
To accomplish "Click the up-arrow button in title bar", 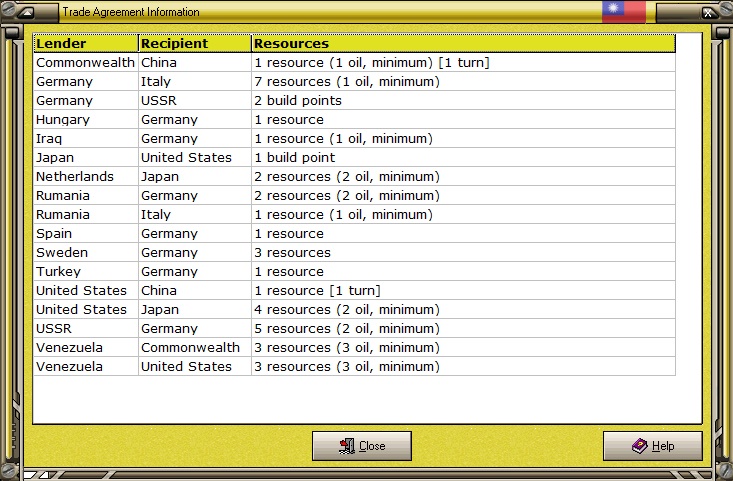I will pyautogui.click(x=27, y=13).
